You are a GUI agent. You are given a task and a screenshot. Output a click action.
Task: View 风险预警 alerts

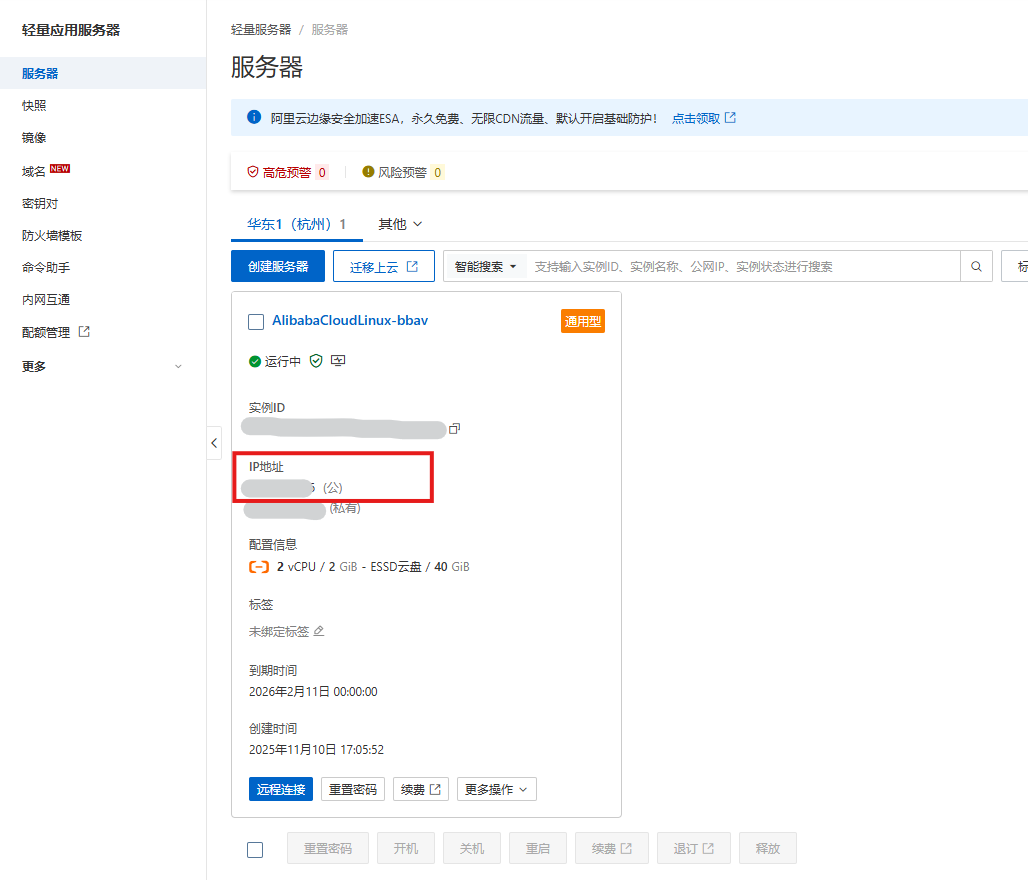click(403, 172)
